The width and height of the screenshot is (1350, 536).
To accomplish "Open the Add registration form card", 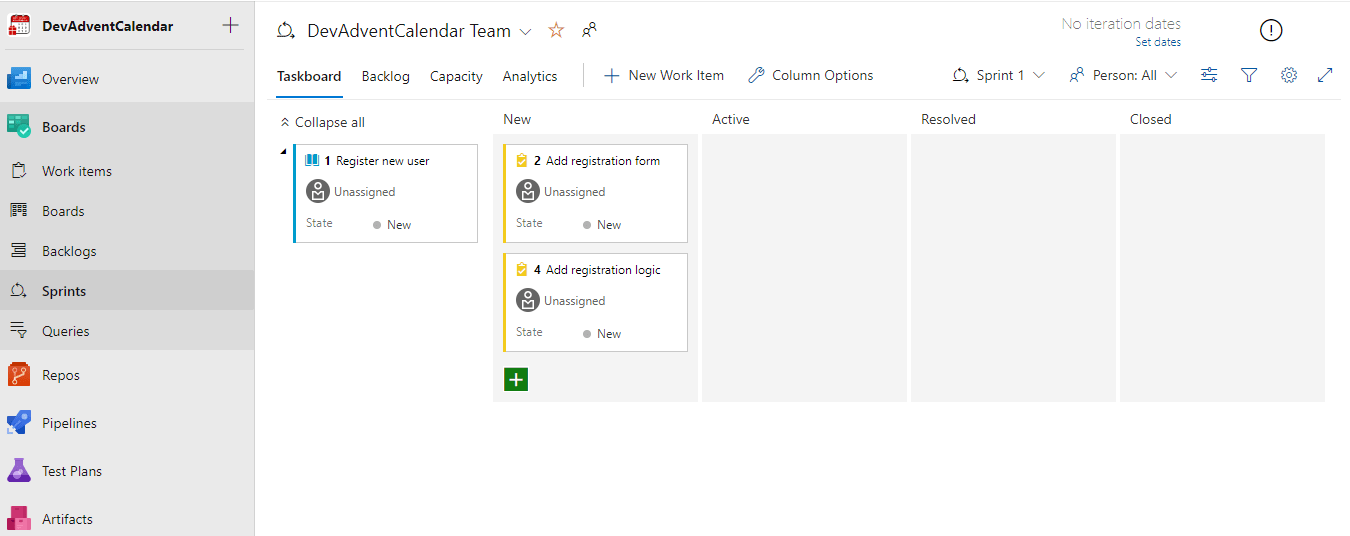I will 602,161.
